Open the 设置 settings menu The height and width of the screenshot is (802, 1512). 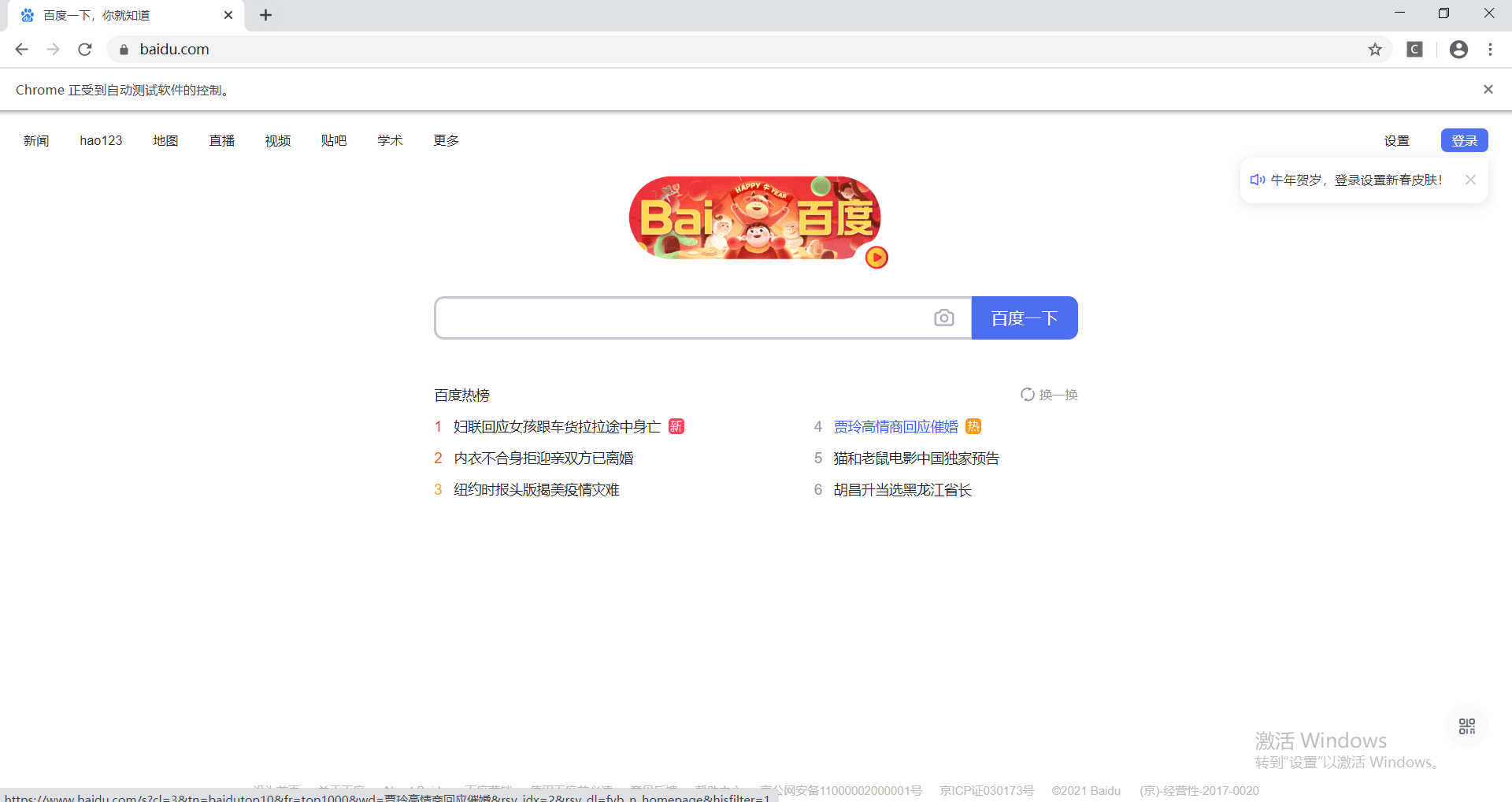point(1396,140)
